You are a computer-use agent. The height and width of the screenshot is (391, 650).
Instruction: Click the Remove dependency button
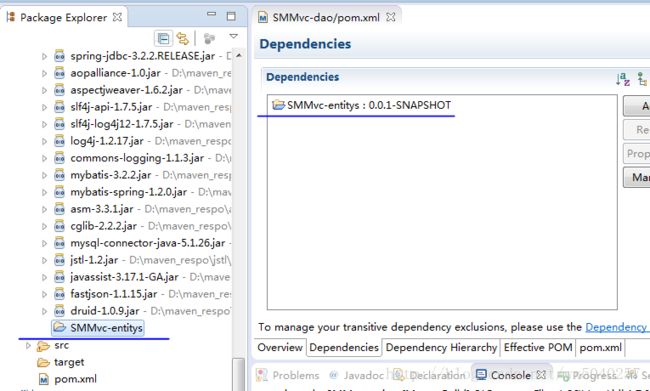click(637, 130)
